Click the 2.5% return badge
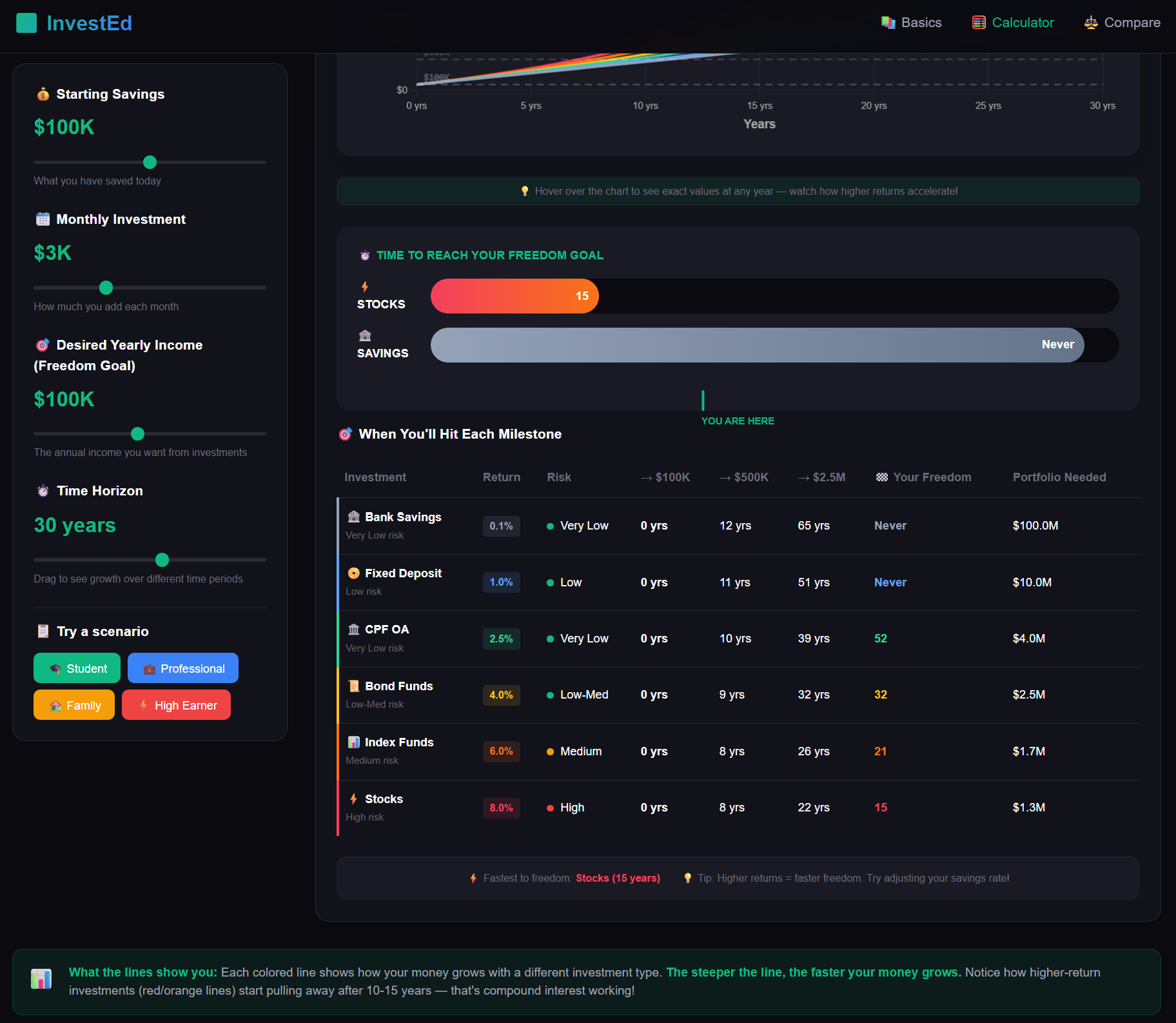This screenshot has width=1176, height=1023. (x=502, y=639)
